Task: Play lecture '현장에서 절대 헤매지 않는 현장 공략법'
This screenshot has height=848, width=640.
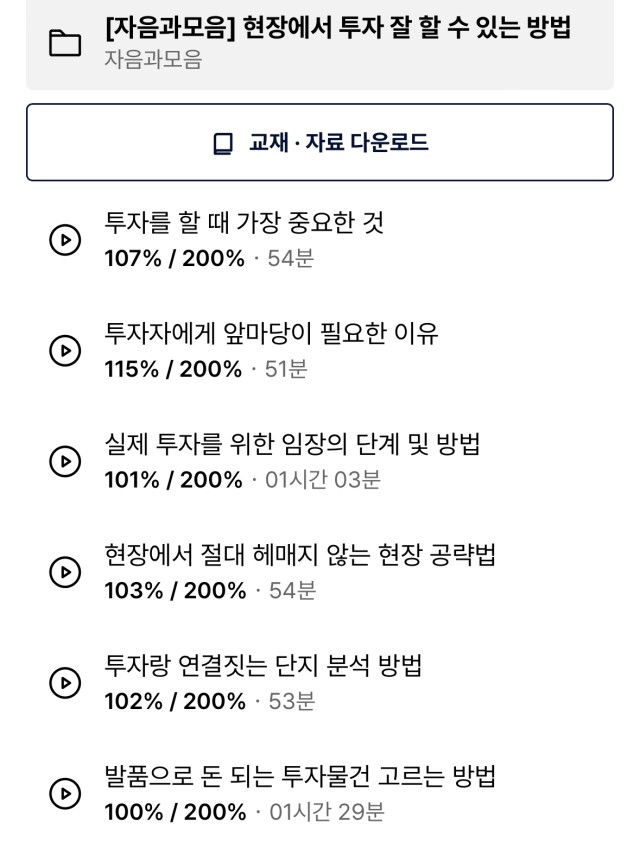Action: pos(65,572)
